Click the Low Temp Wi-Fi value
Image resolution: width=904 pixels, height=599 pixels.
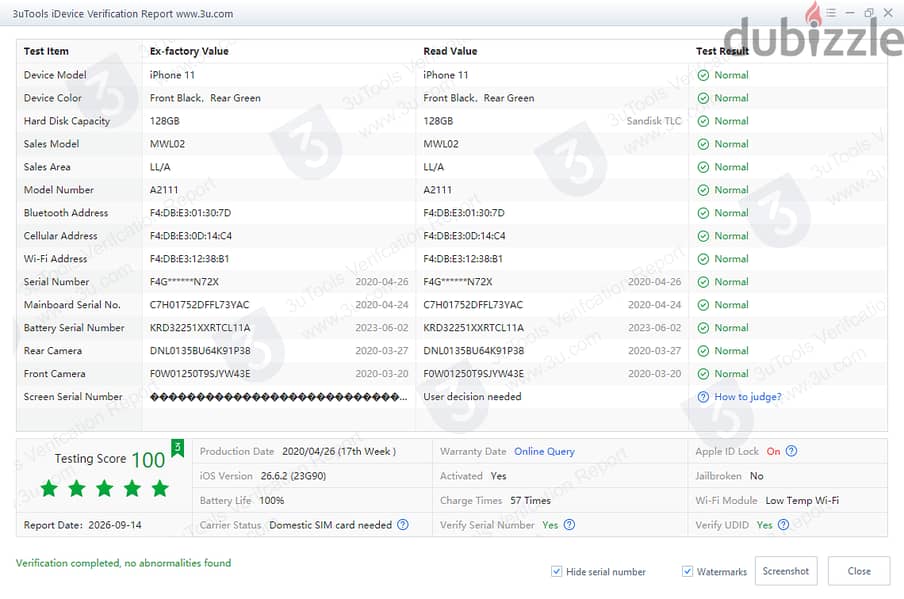point(802,500)
